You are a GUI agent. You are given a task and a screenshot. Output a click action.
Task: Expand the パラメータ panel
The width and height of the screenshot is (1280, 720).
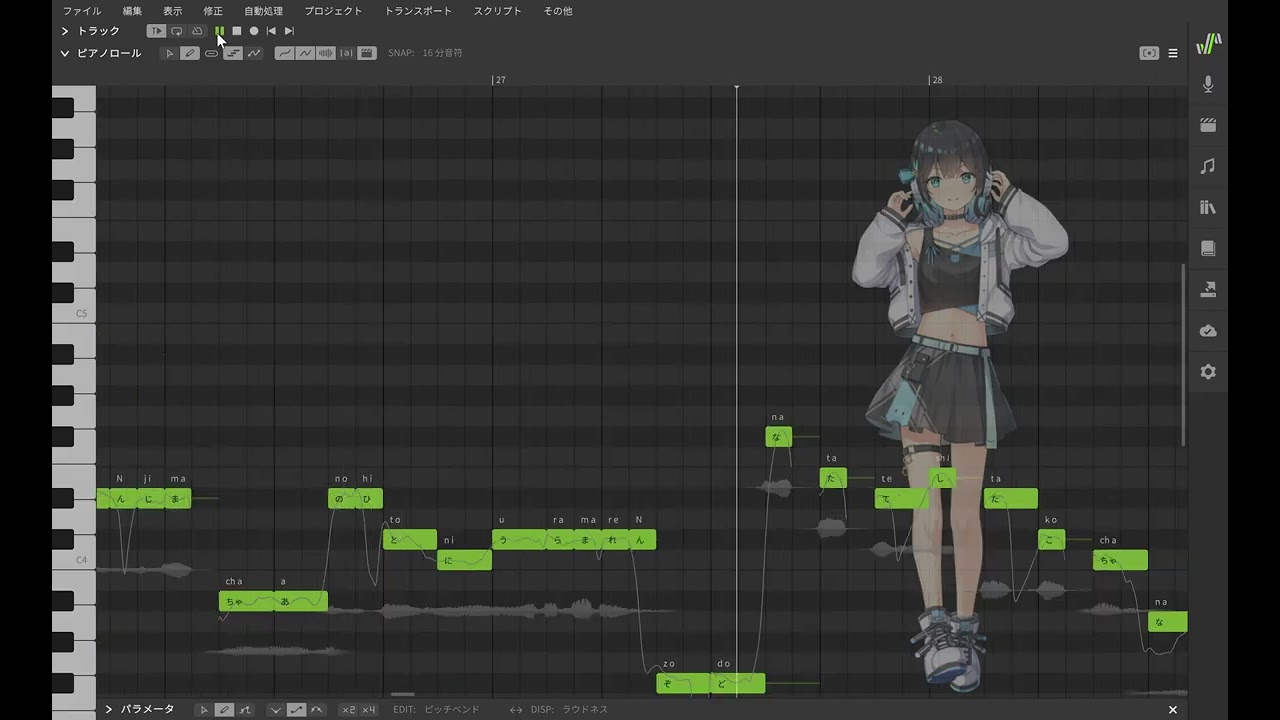(x=109, y=709)
